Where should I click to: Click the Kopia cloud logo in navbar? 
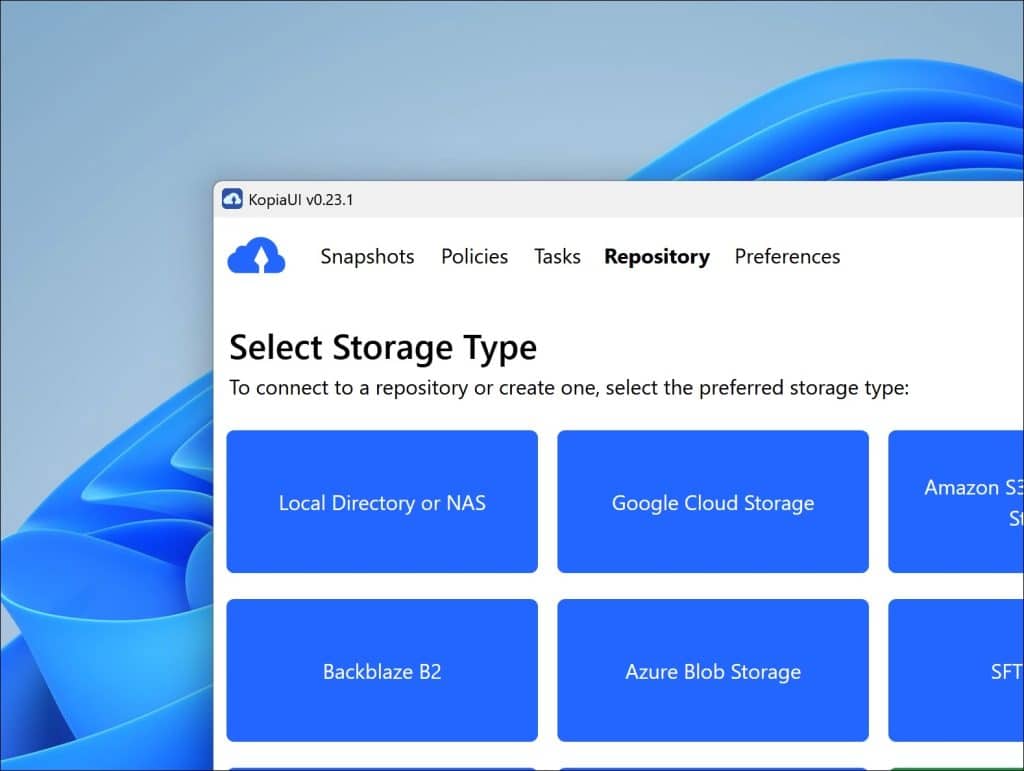(256, 255)
